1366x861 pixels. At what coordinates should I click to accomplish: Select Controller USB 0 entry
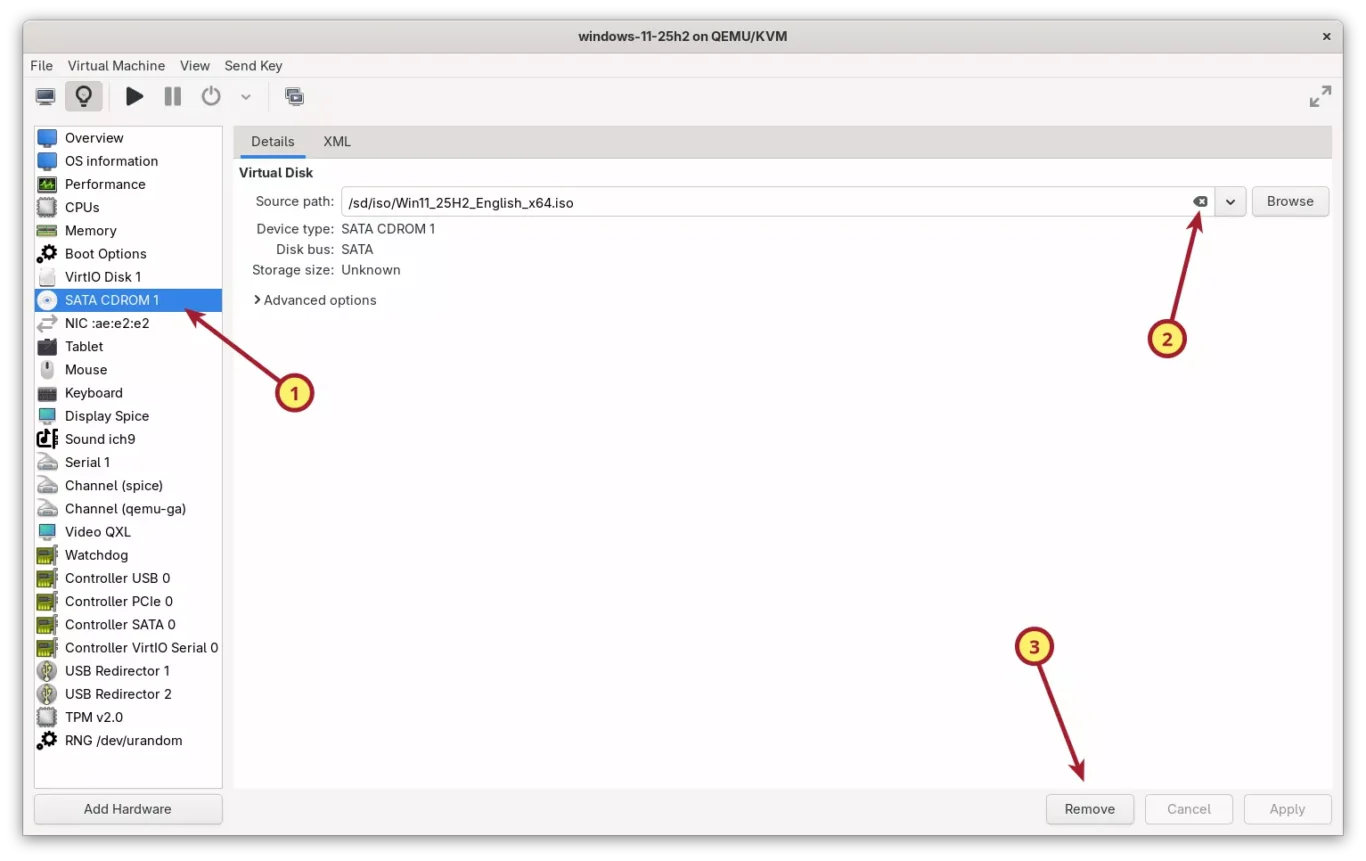128,578
